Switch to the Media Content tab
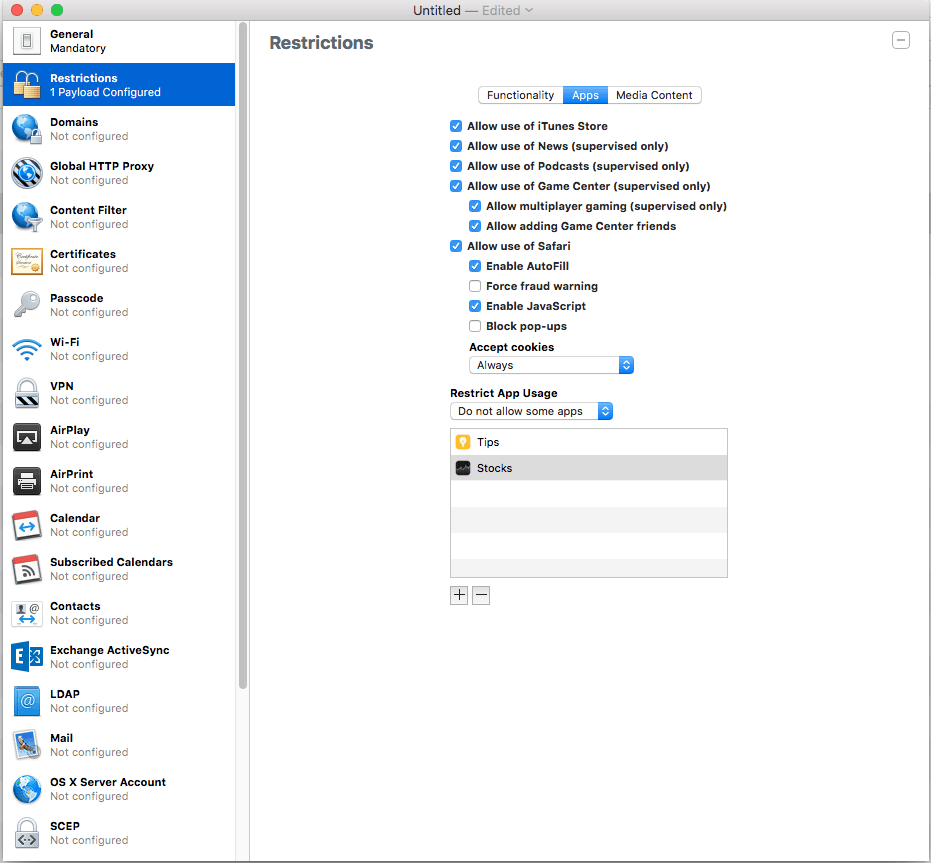931x863 pixels. coord(654,95)
